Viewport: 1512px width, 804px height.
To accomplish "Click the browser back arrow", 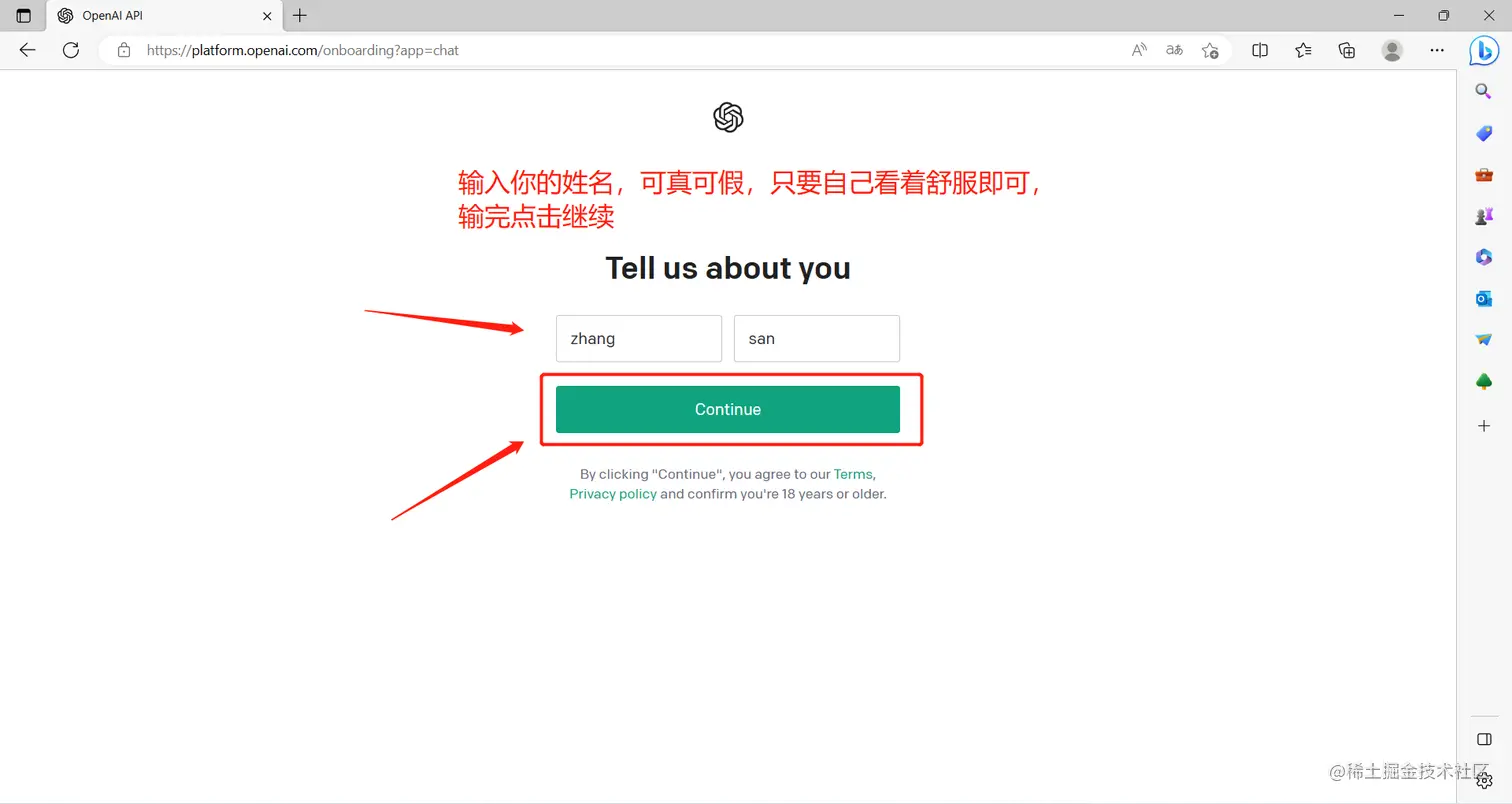I will click(27, 50).
